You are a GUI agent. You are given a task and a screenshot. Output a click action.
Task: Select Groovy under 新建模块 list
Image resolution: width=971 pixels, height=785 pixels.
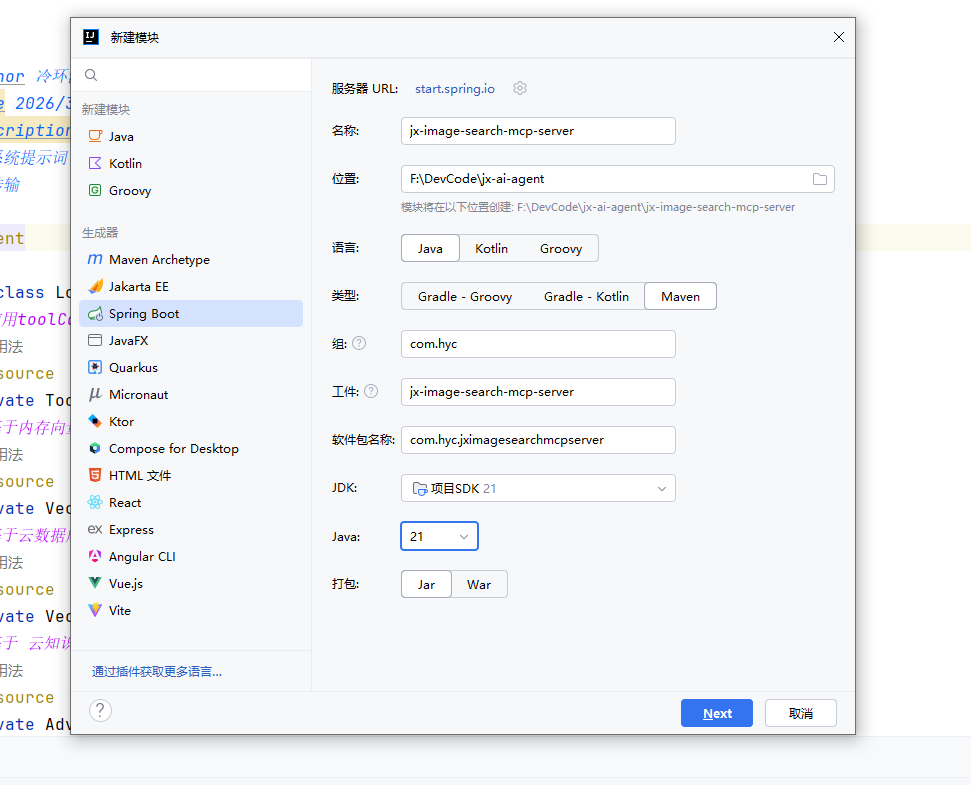click(191, 191)
